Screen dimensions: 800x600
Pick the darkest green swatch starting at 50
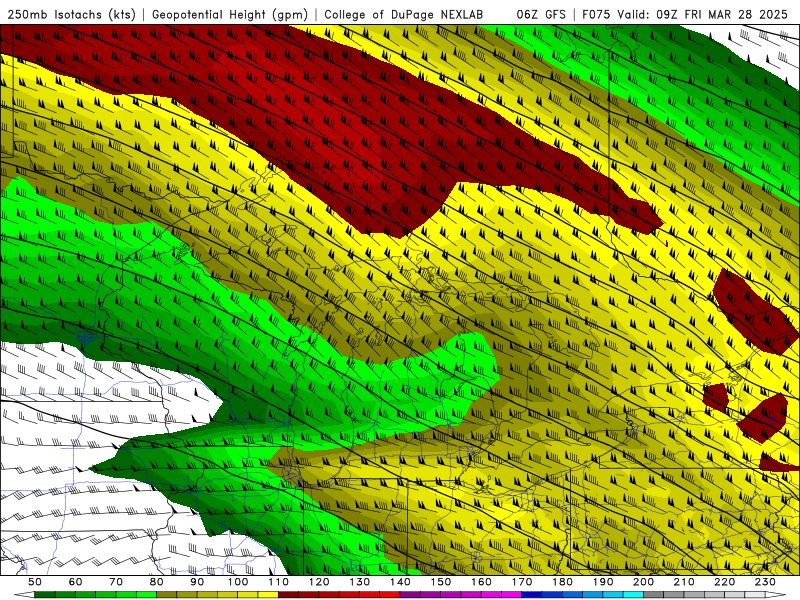[44, 594]
